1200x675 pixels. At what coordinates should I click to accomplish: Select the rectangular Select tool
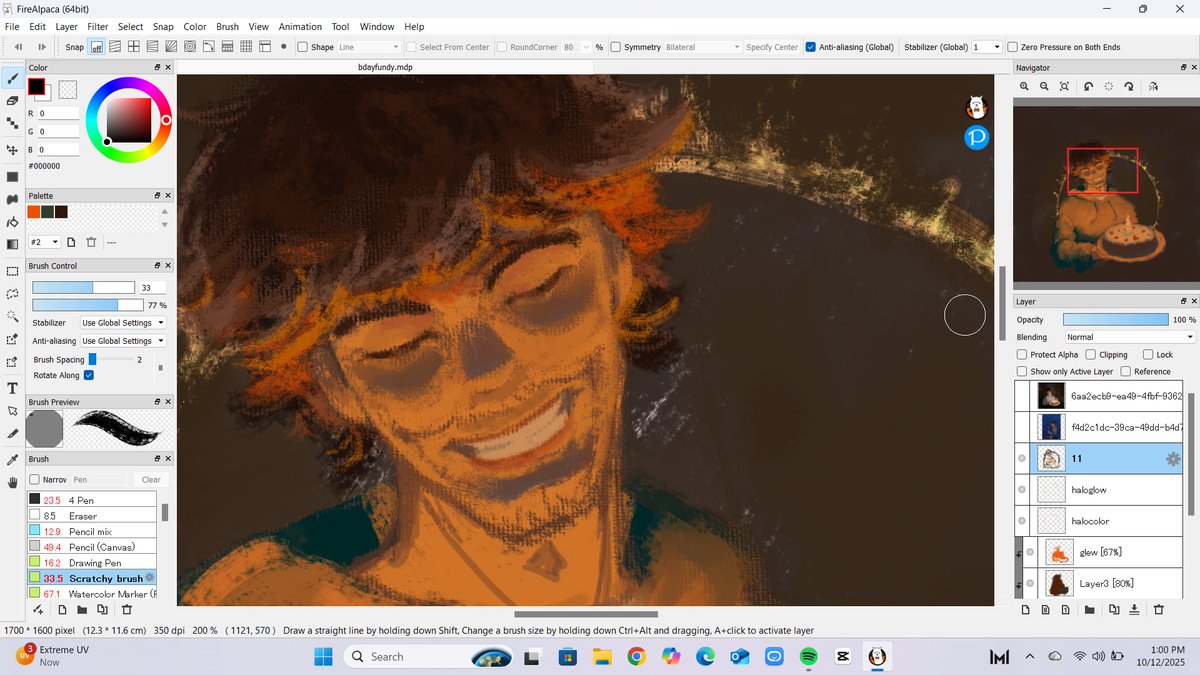pyautogui.click(x=12, y=271)
